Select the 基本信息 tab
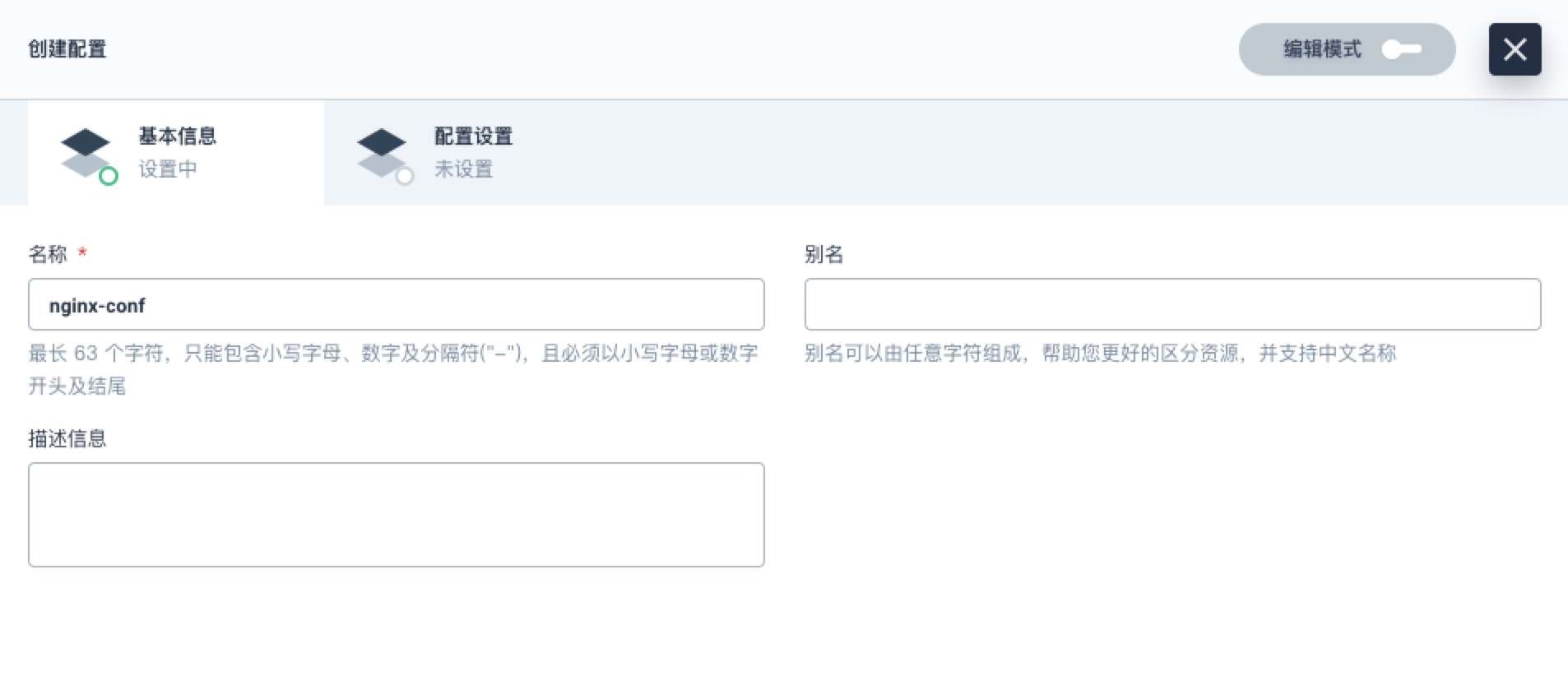 [176, 153]
